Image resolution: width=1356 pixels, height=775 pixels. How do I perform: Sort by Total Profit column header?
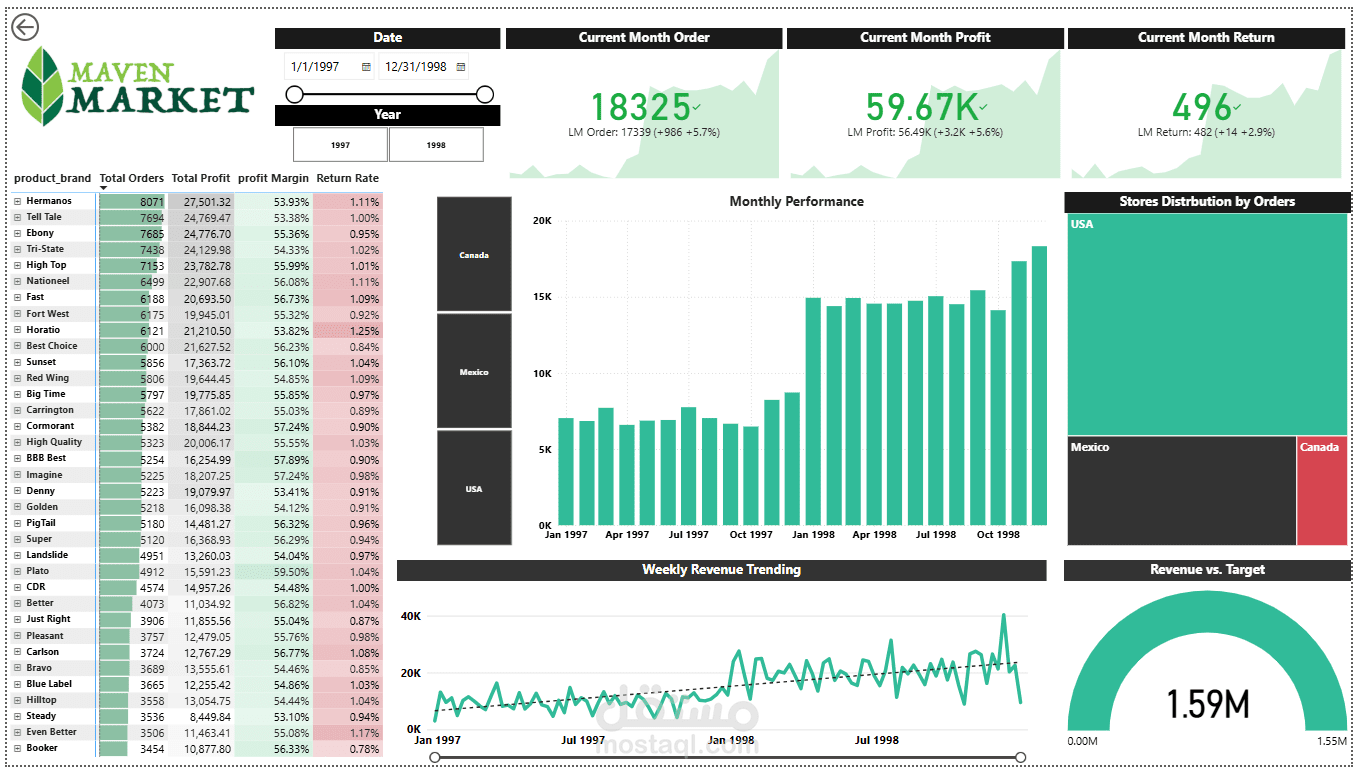click(201, 178)
